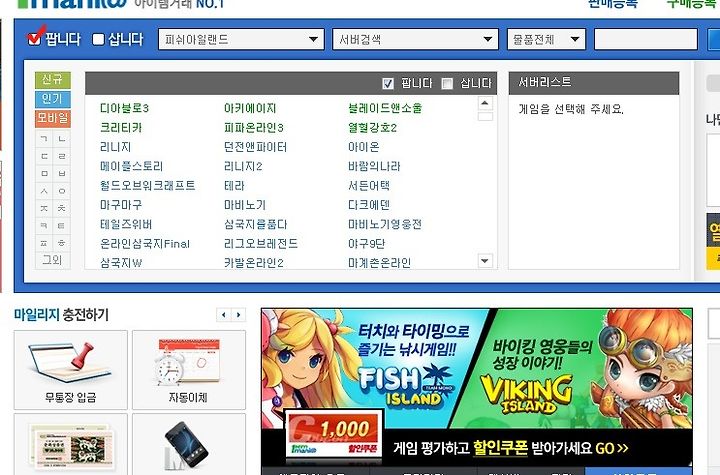This screenshot has height=475, width=720.
Task: Filter games by consonant ㅁ
Action: [x=44, y=174]
